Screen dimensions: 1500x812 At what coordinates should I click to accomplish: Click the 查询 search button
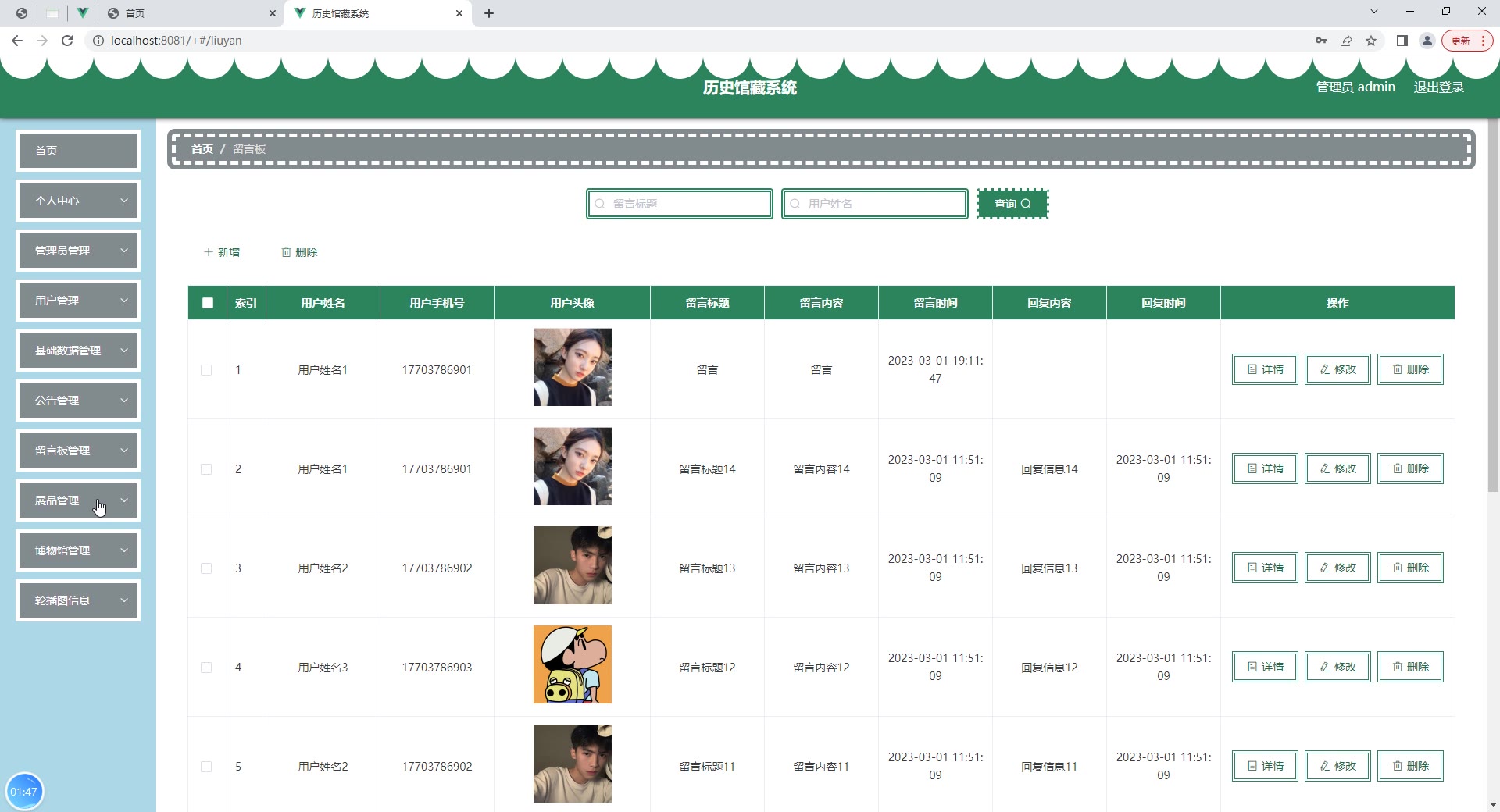click(x=1012, y=204)
